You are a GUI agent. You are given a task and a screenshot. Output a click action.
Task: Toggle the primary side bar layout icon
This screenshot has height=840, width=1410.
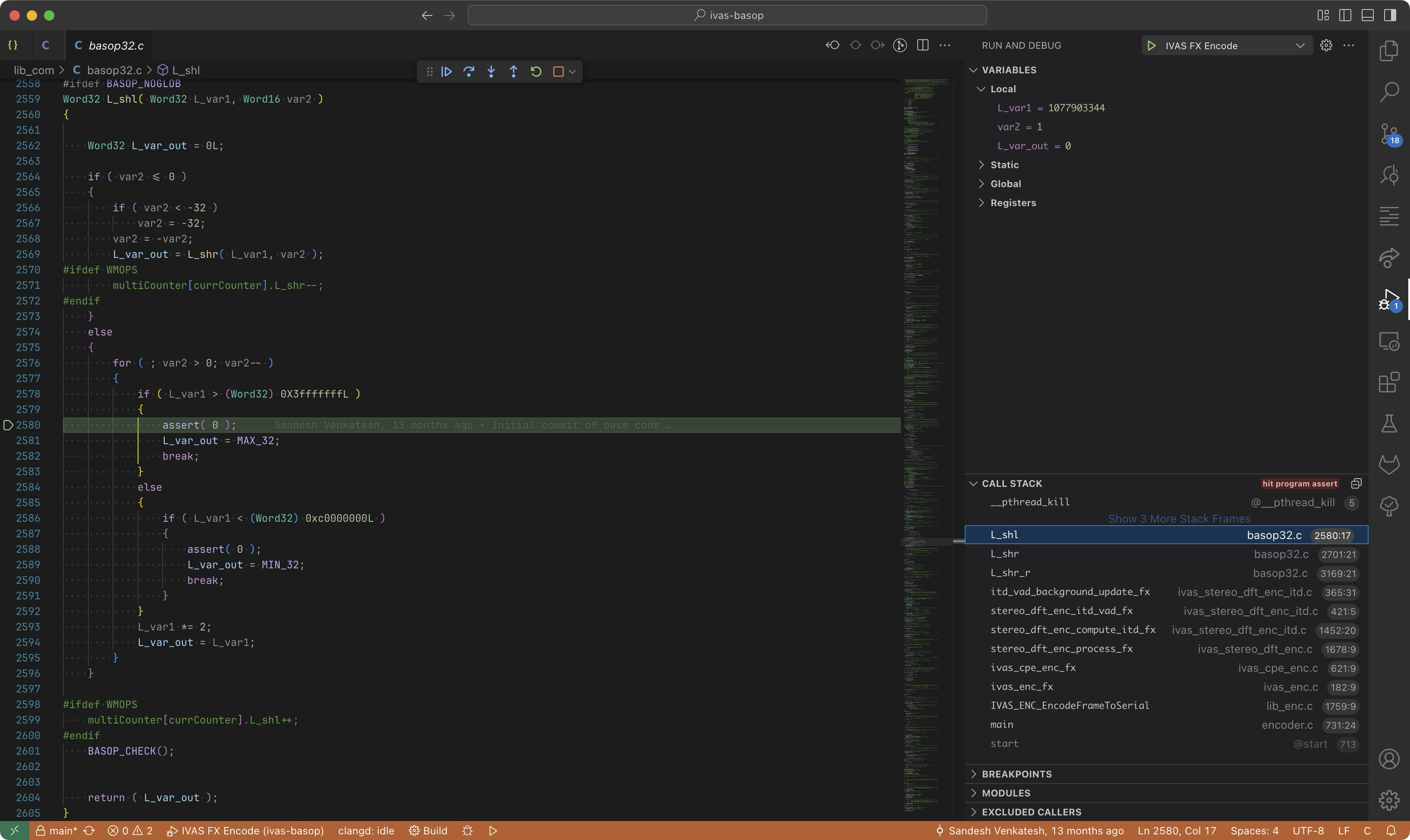[1345, 15]
